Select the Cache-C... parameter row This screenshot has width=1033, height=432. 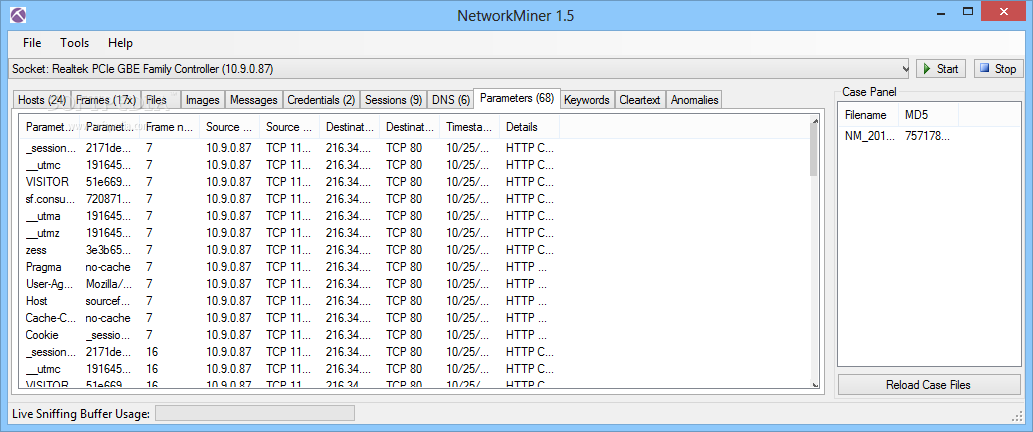point(289,318)
